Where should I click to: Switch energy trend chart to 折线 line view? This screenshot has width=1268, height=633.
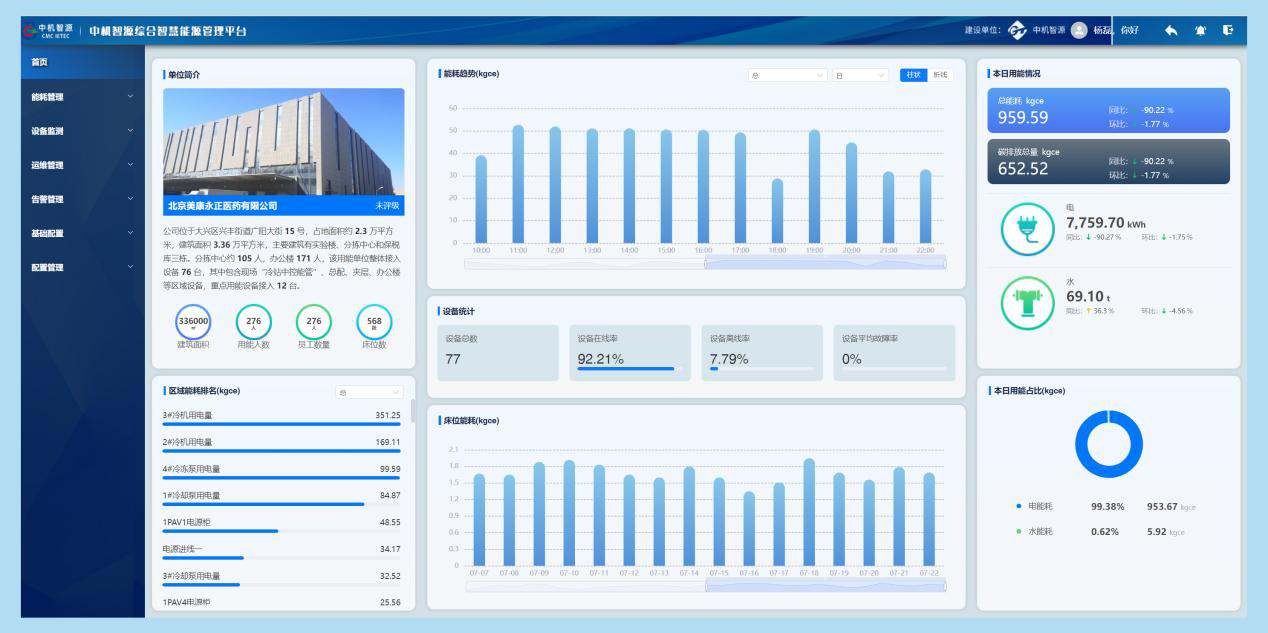[940, 75]
